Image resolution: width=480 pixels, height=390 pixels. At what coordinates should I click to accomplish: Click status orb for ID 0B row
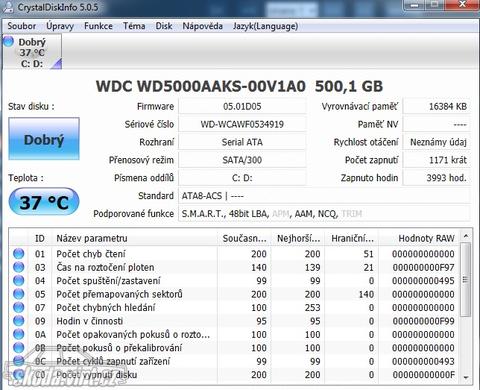(x=19, y=348)
